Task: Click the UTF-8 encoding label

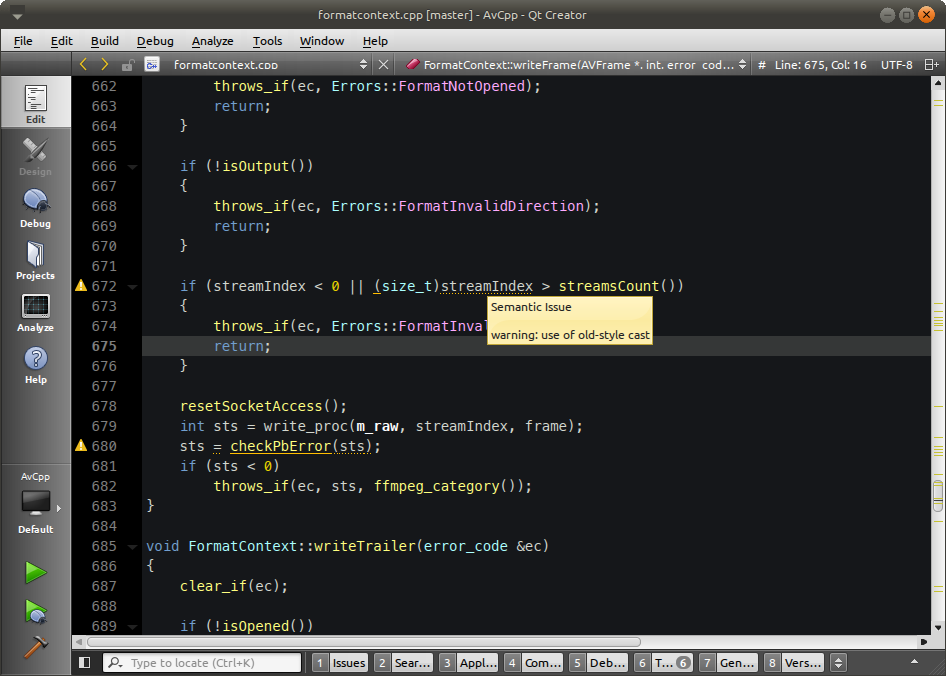Action: tap(897, 65)
